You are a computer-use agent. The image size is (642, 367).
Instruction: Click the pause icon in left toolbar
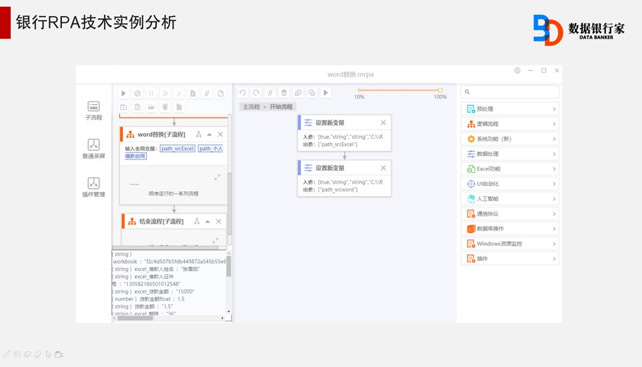pyautogui.click(x=151, y=93)
